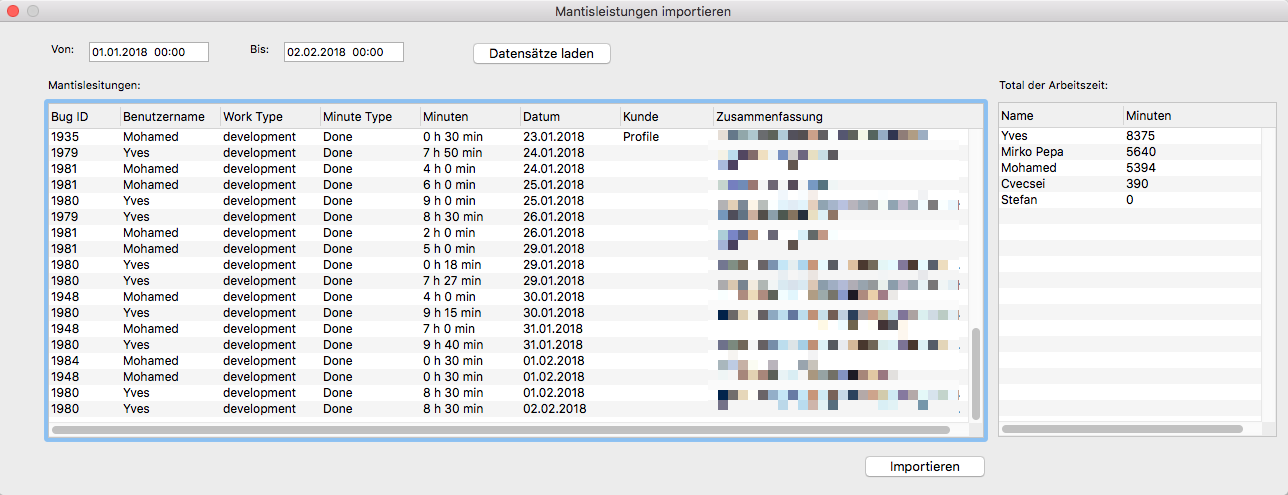
Task: Click into the Bis end date field
Action: 343,52
